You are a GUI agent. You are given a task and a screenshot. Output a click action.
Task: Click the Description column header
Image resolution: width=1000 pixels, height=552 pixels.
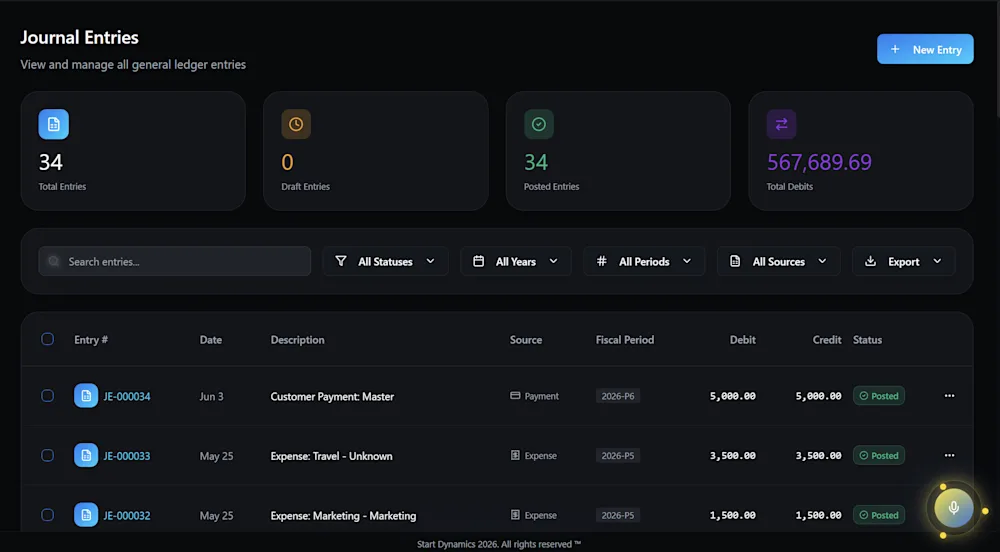click(298, 340)
